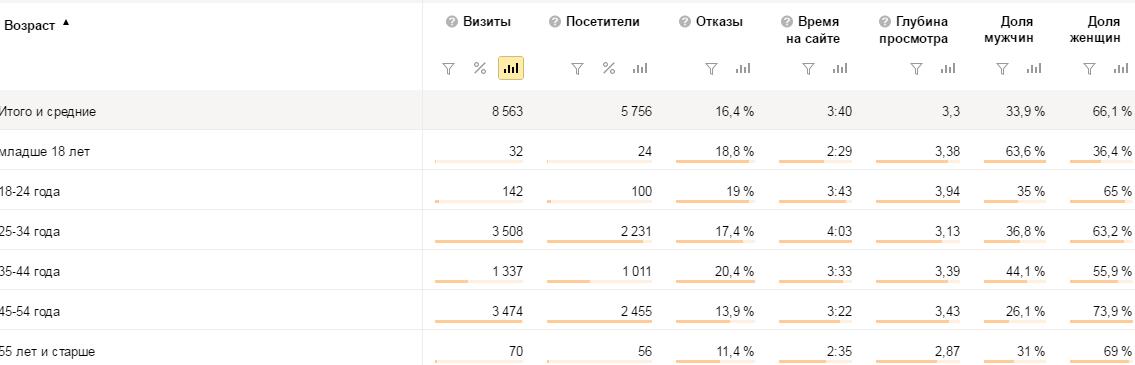Click the 45-54 года Визиты bar

click(x=479, y=321)
